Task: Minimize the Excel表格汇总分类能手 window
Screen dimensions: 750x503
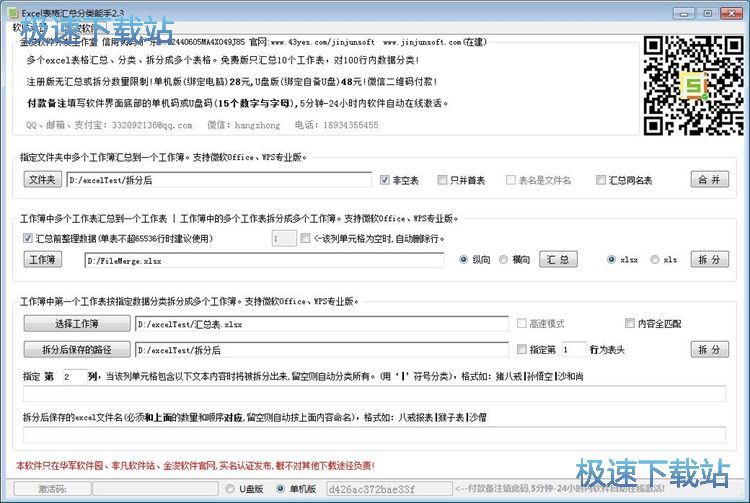Action: pyautogui.click(x=684, y=13)
